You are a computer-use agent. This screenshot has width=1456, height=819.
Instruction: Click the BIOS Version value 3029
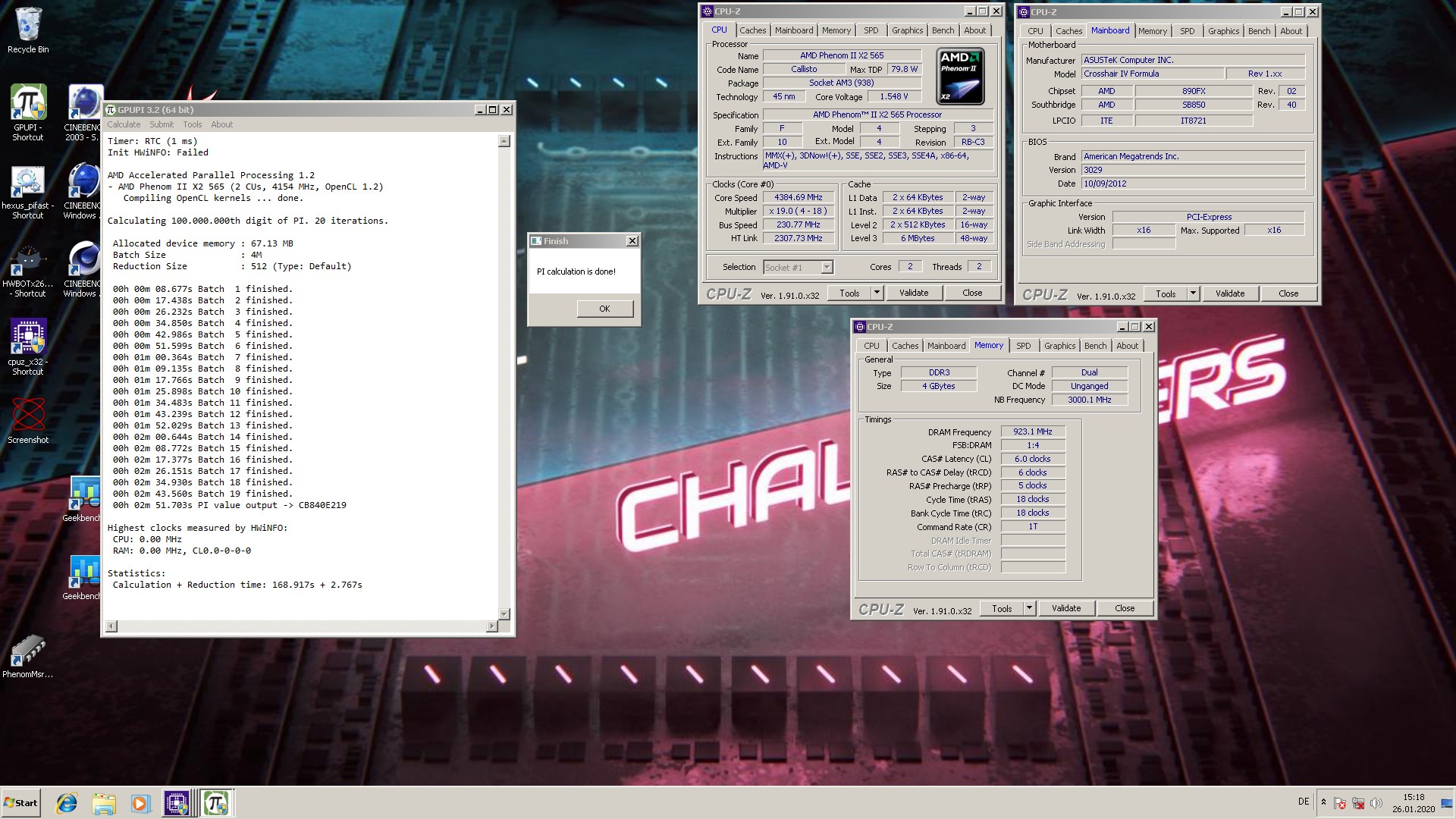tap(1193, 170)
